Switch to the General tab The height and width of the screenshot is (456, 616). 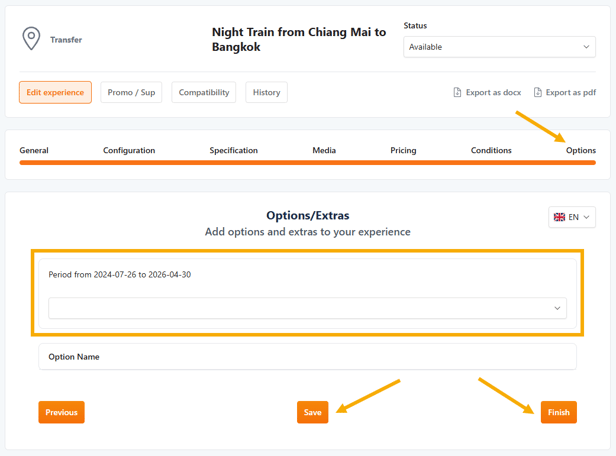[34, 150]
